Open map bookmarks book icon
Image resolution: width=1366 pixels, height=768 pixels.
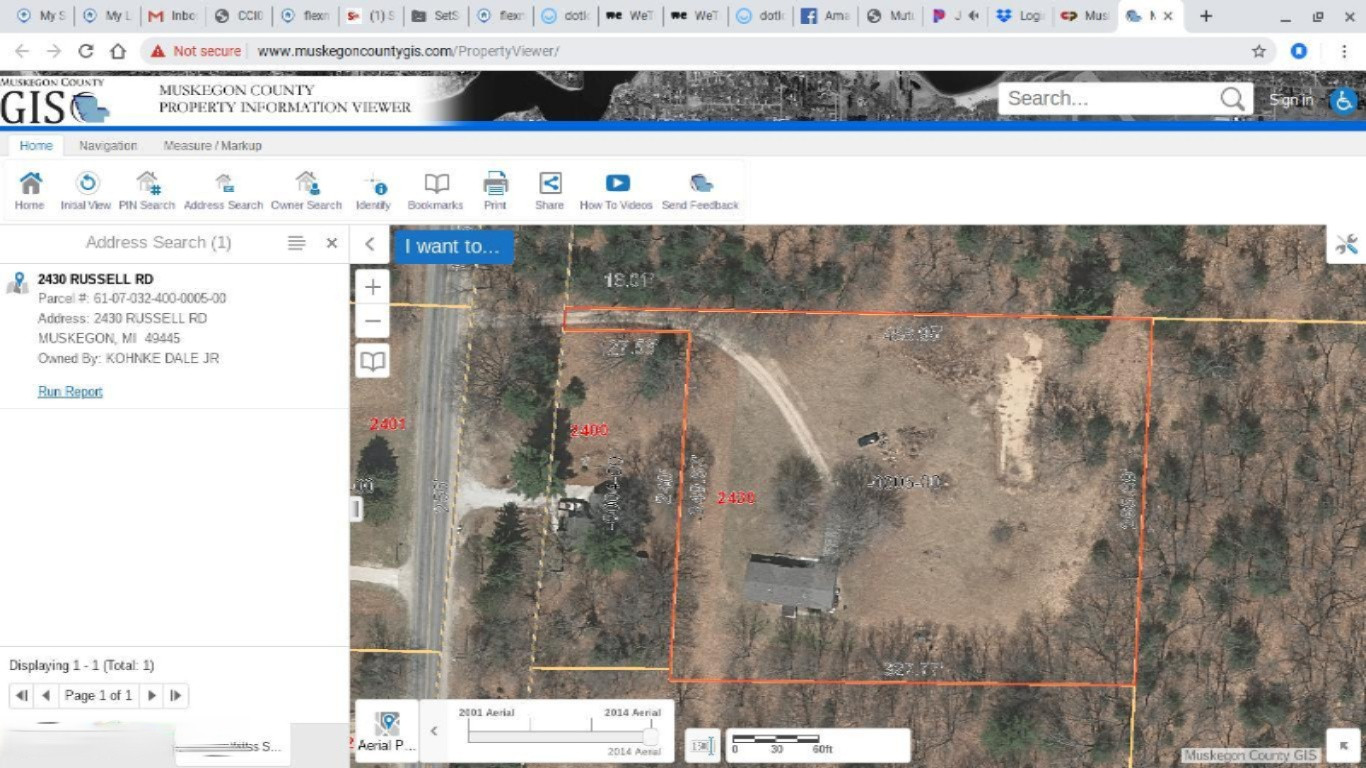pos(373,361)
